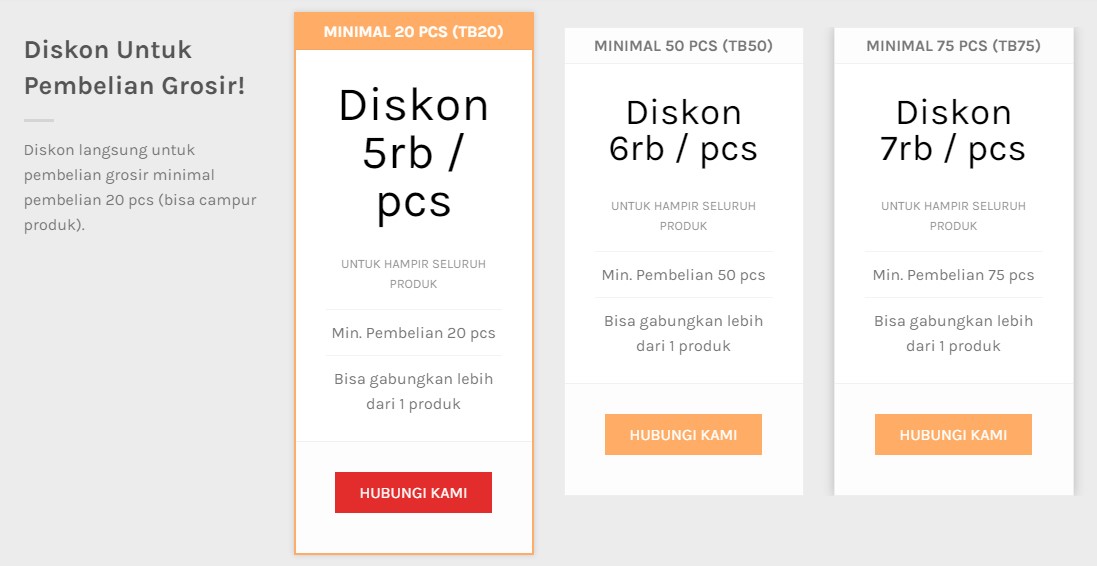Click the Diskon 5rb / pcs price
This screenshot has height=566, width=1097.
(413, 153)
